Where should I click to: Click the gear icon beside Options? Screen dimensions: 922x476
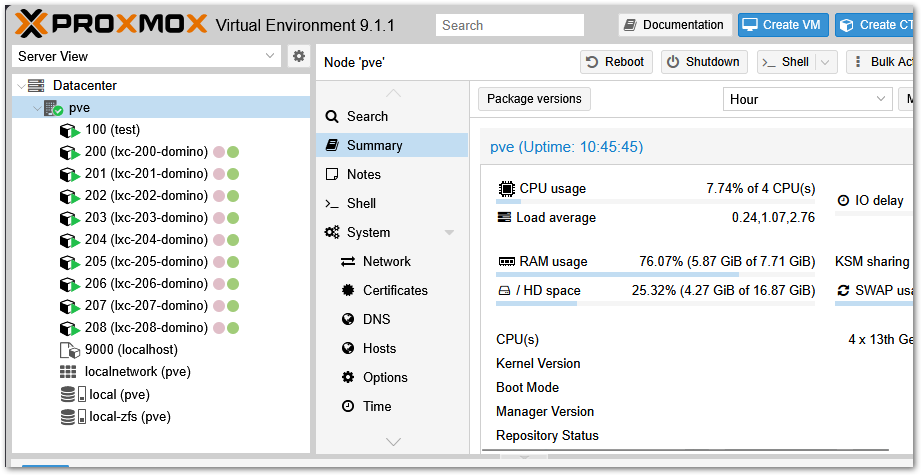348,377
